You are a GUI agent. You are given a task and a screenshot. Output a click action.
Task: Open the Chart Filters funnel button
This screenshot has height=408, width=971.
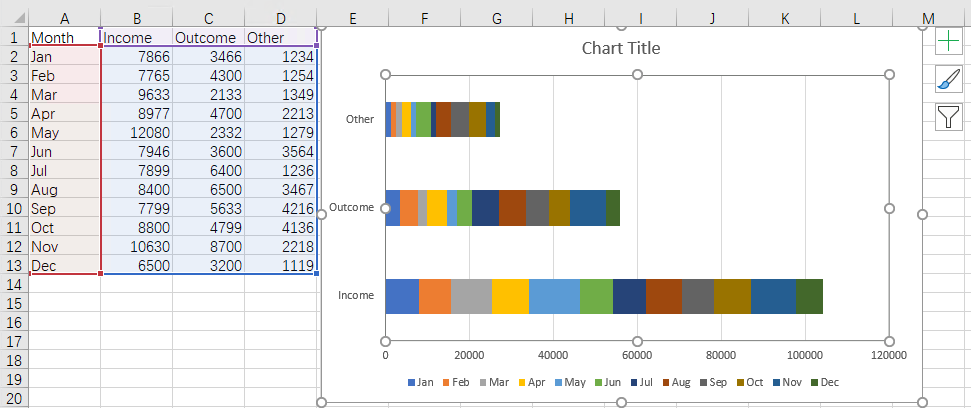click(948, 116)
